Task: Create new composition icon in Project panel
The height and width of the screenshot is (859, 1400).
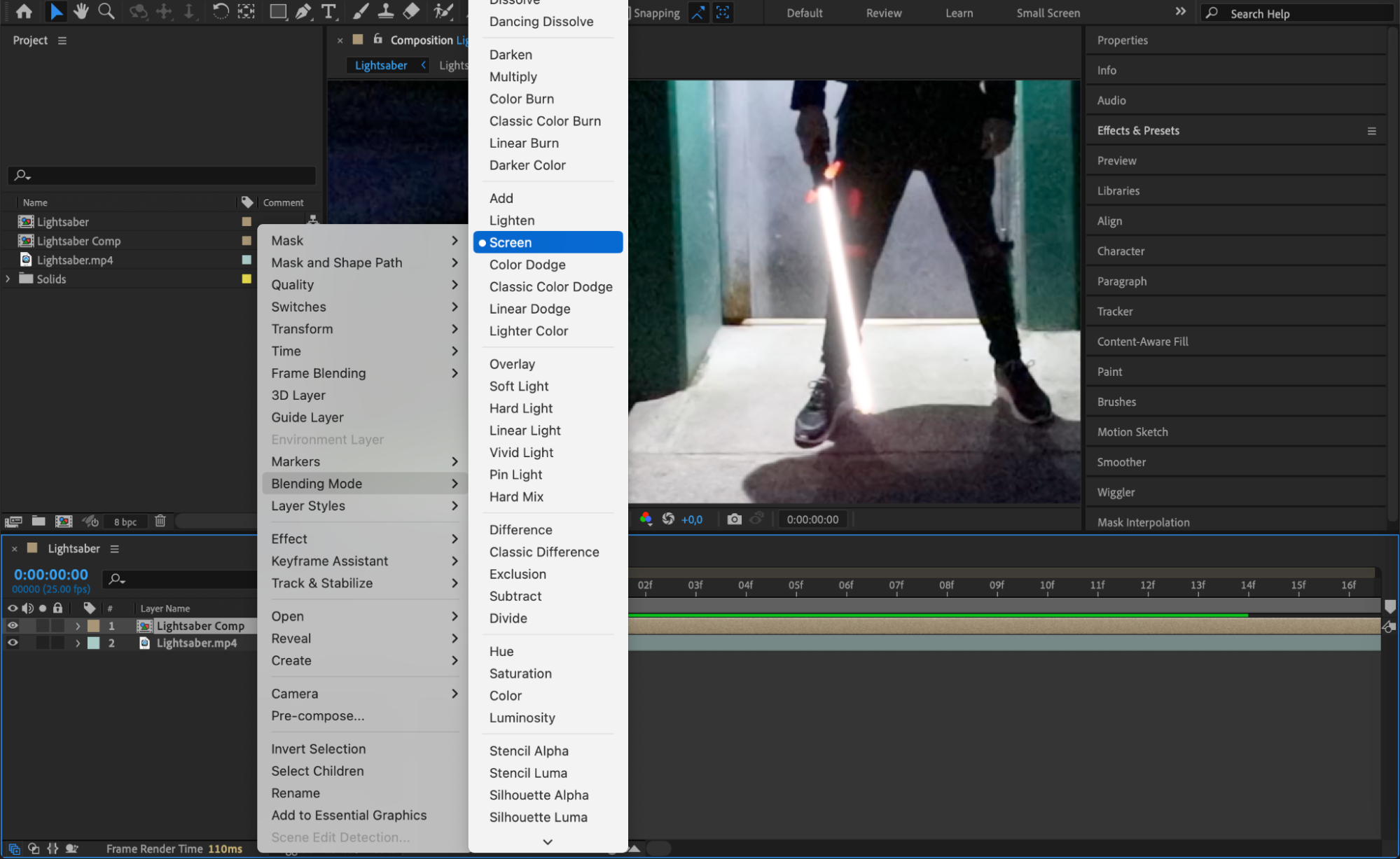Action: pos(64,521)
